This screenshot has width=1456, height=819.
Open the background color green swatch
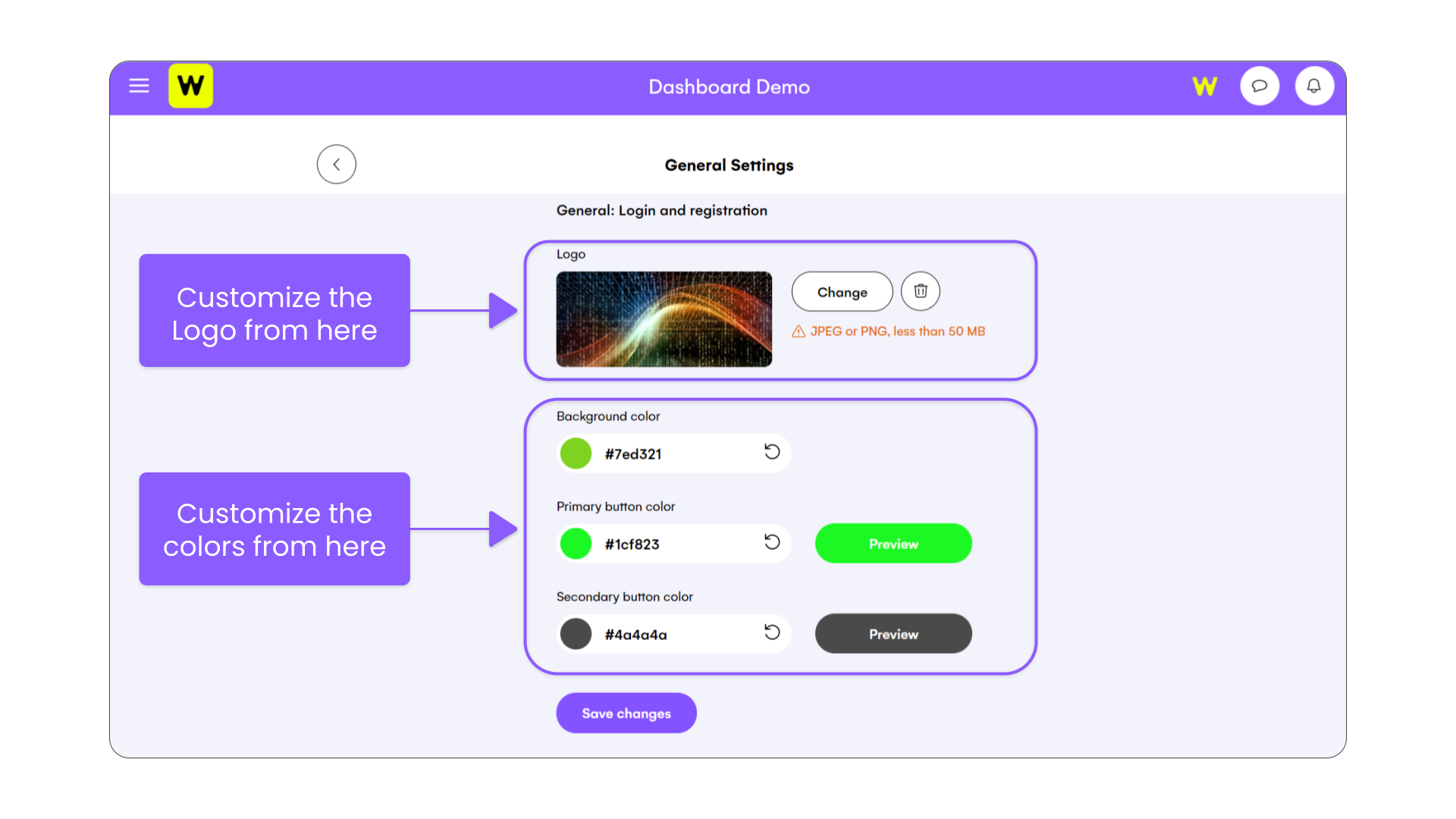click(x=576, y=453)
